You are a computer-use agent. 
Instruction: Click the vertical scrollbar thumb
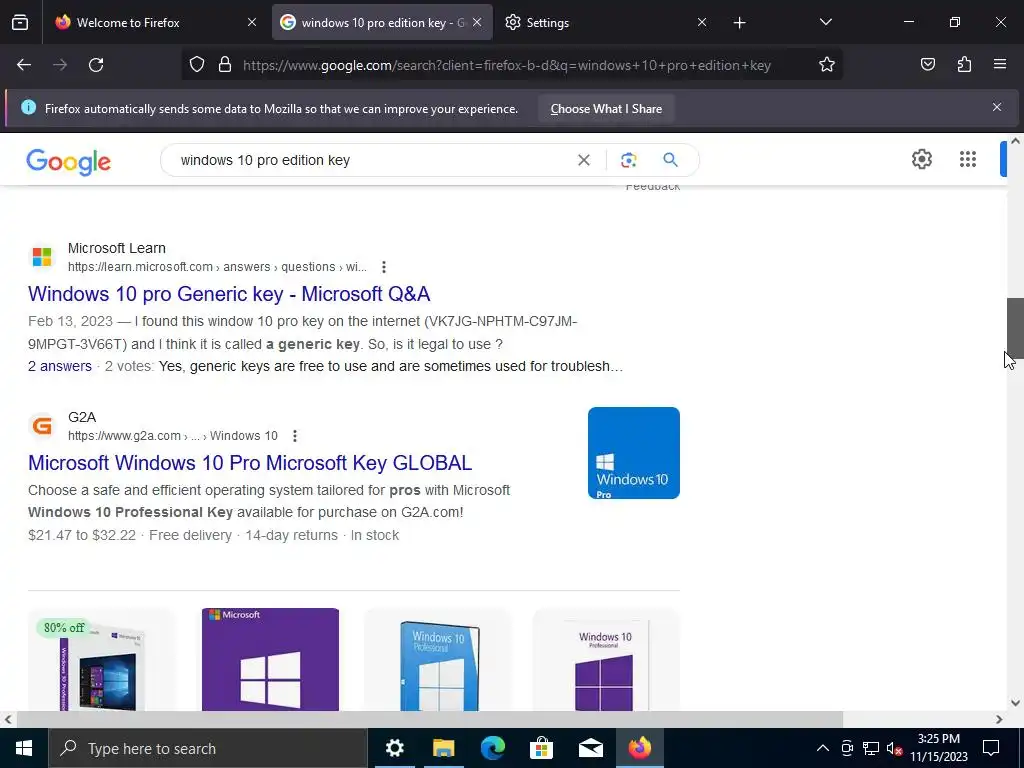1015,328
